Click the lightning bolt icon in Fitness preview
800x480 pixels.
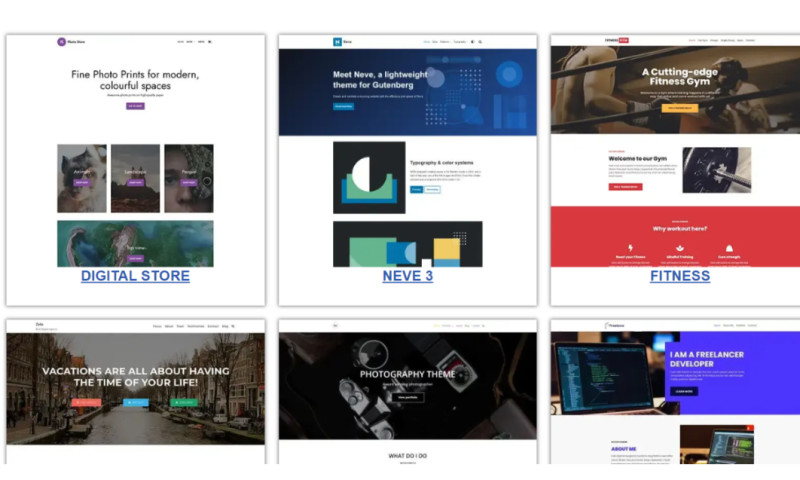pyautogui.click(x=630, y=248)
